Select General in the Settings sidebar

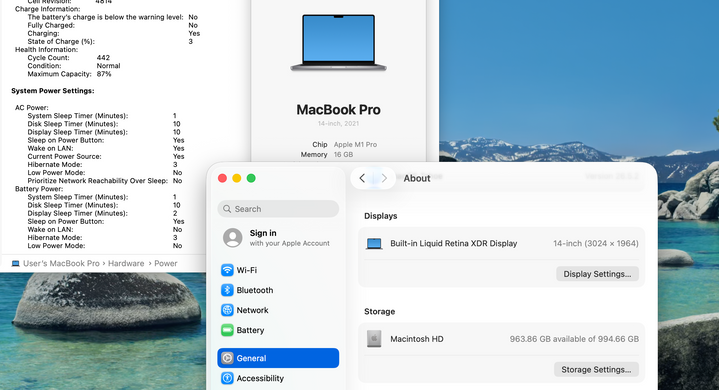coord(278,358)
